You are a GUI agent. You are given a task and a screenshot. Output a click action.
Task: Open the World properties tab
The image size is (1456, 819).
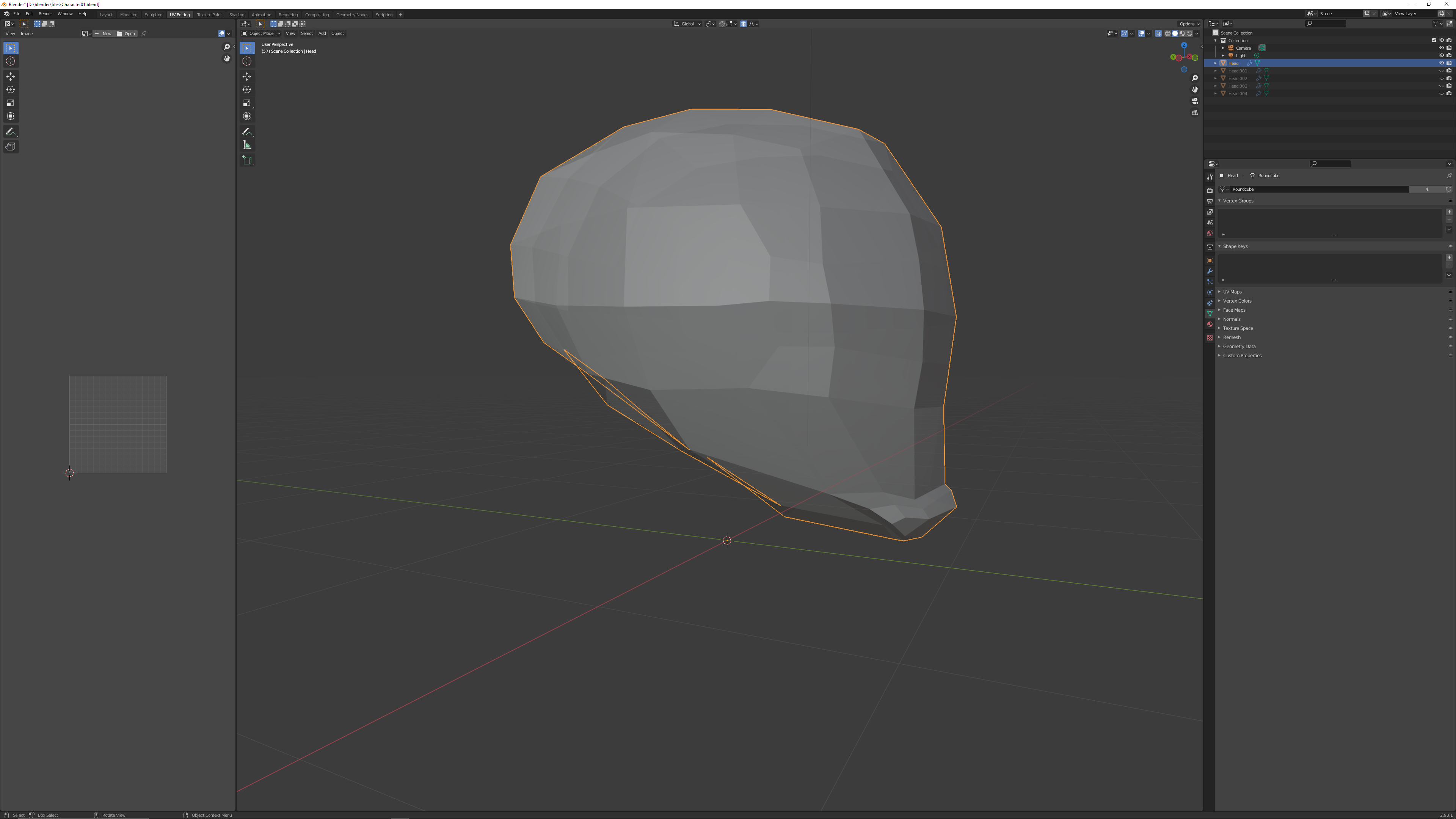(1210, 234)
